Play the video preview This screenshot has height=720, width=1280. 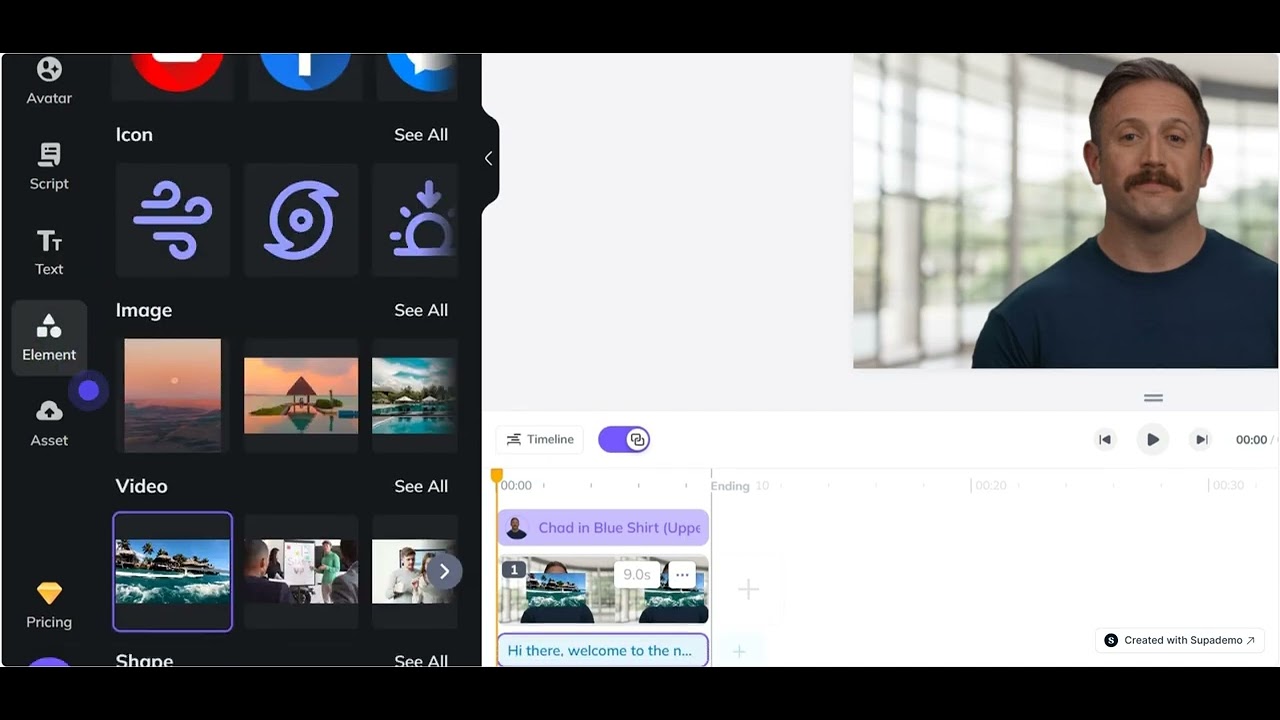1153,439
